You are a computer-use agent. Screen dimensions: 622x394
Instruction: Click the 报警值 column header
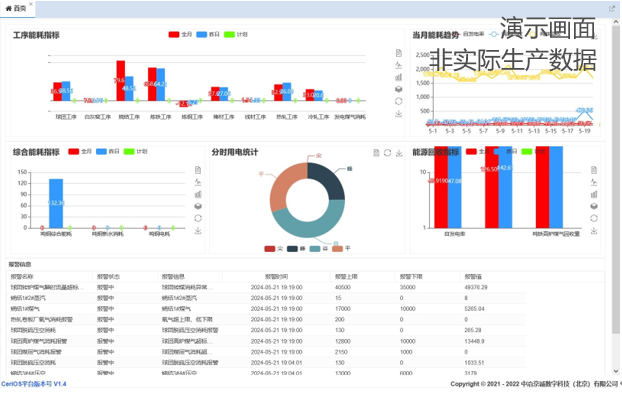click(473, 277)
